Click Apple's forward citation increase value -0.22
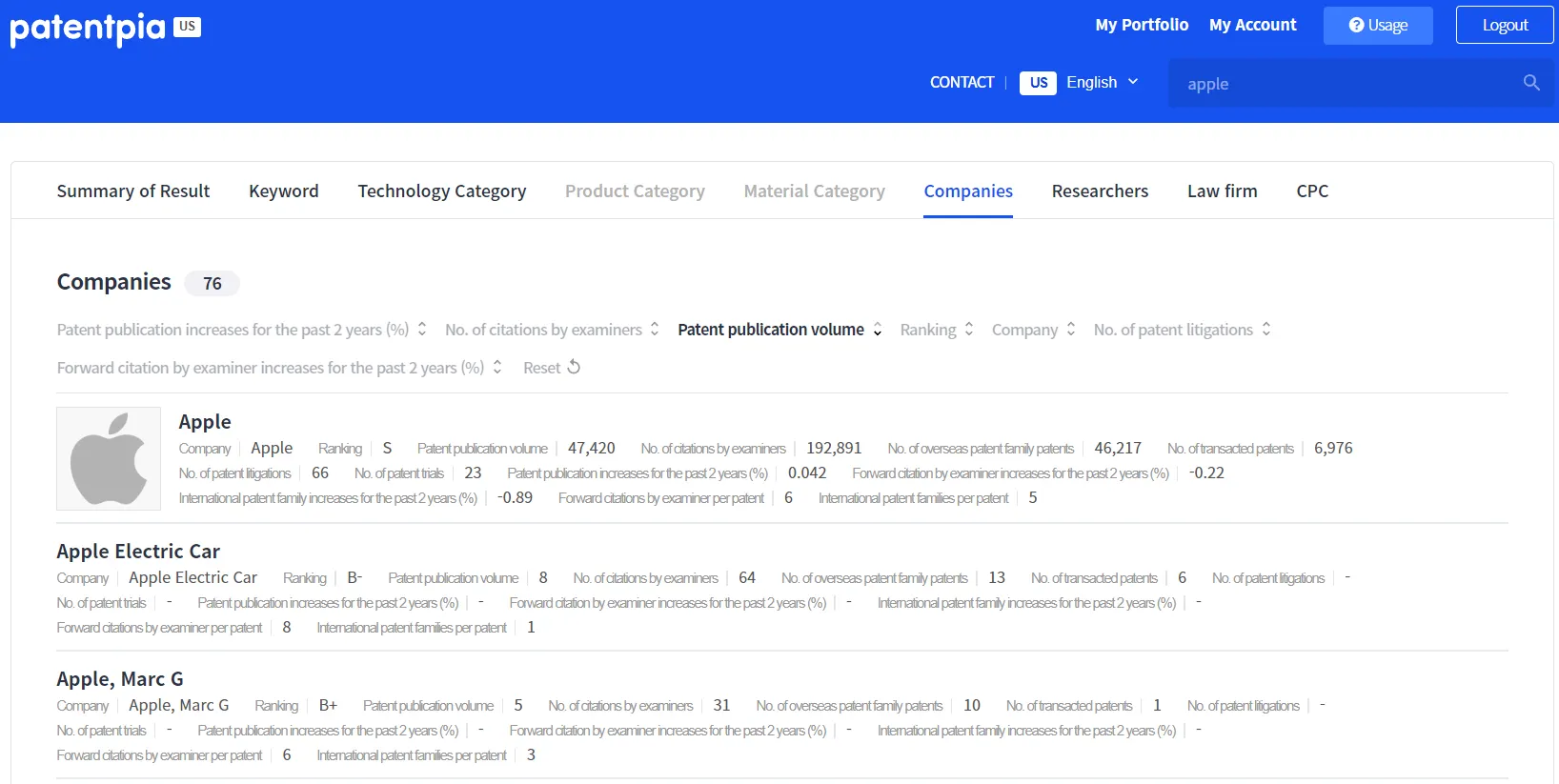 1206,473
